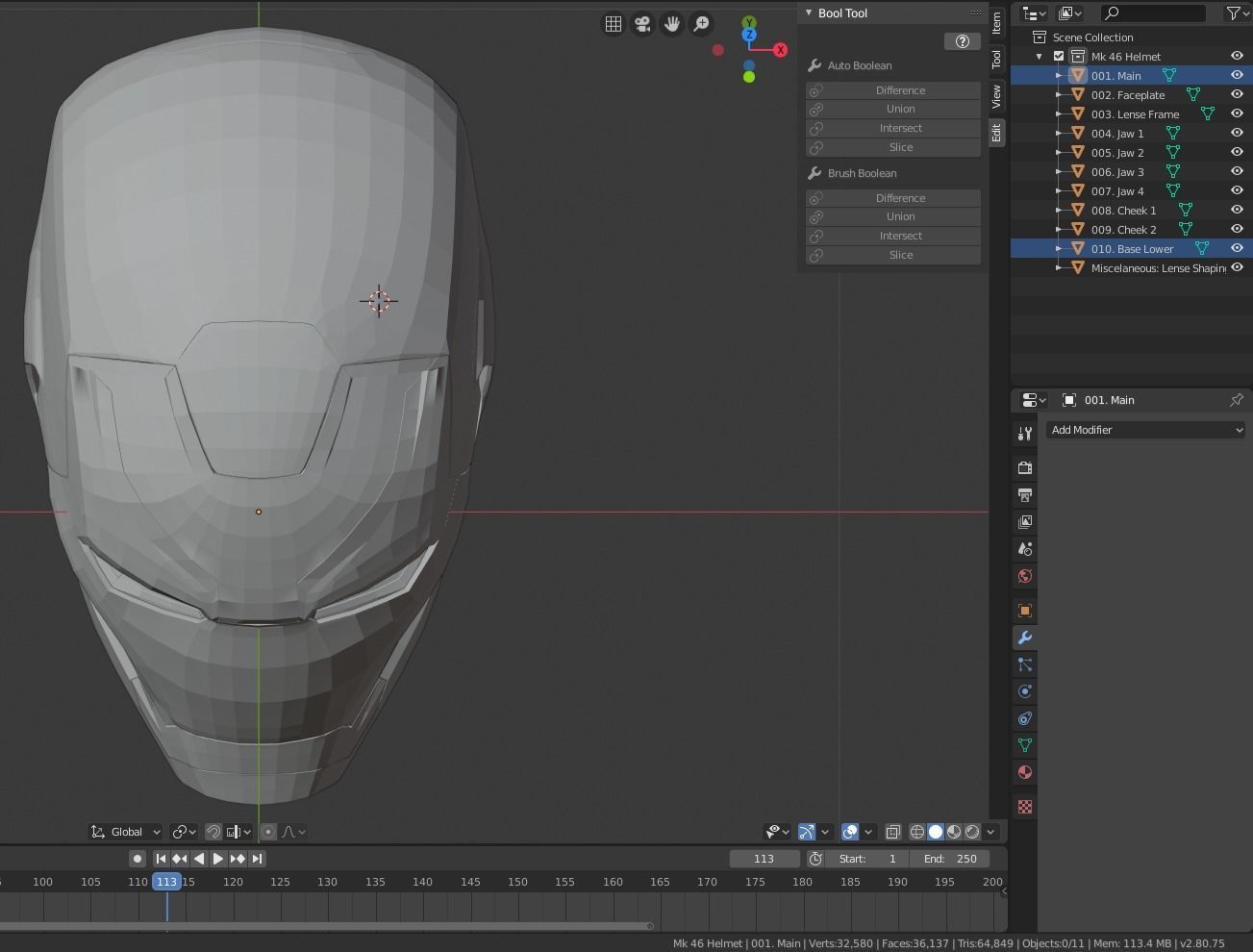The height and width of the screenshot is (952, 1253).
Task: Hide the 002. Faceplate object
Action: pyautogui.click(x=1237, y=94)
